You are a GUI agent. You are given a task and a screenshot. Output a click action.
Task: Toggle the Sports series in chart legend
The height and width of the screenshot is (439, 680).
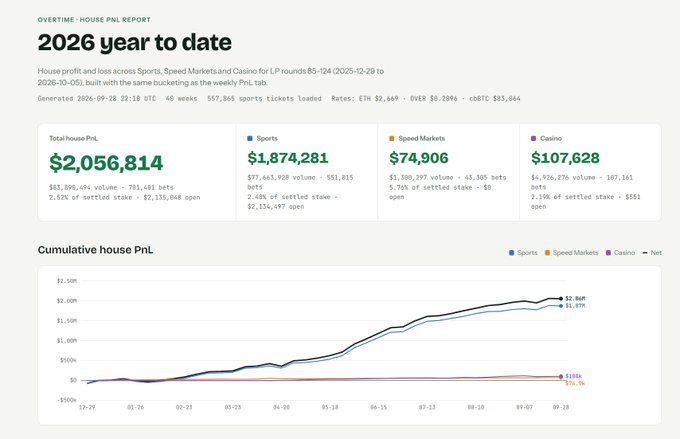(x=523, y=252)
